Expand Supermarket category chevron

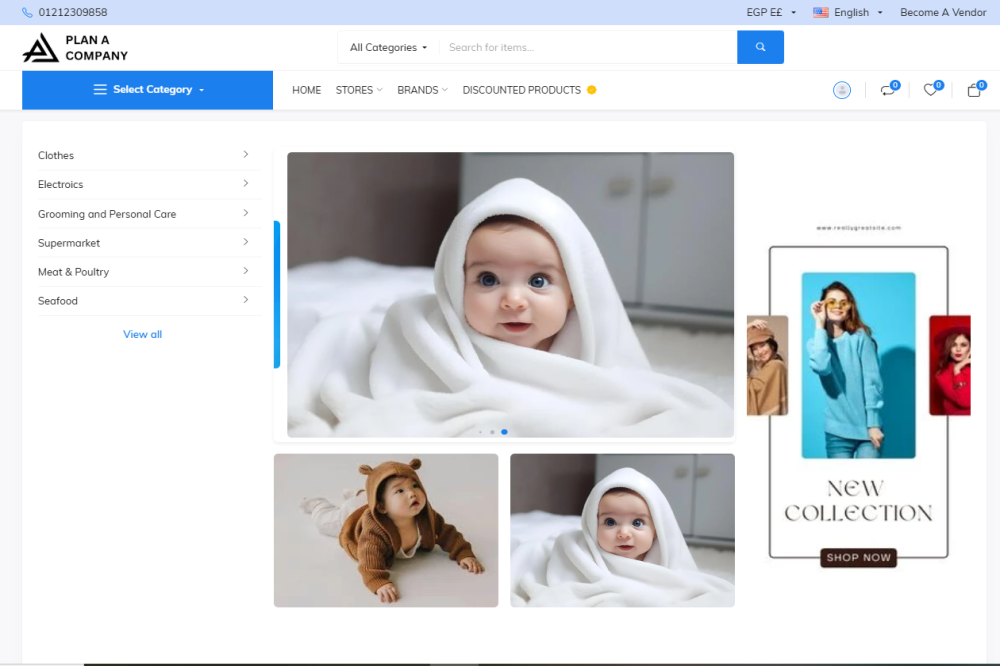pos(246,242)
